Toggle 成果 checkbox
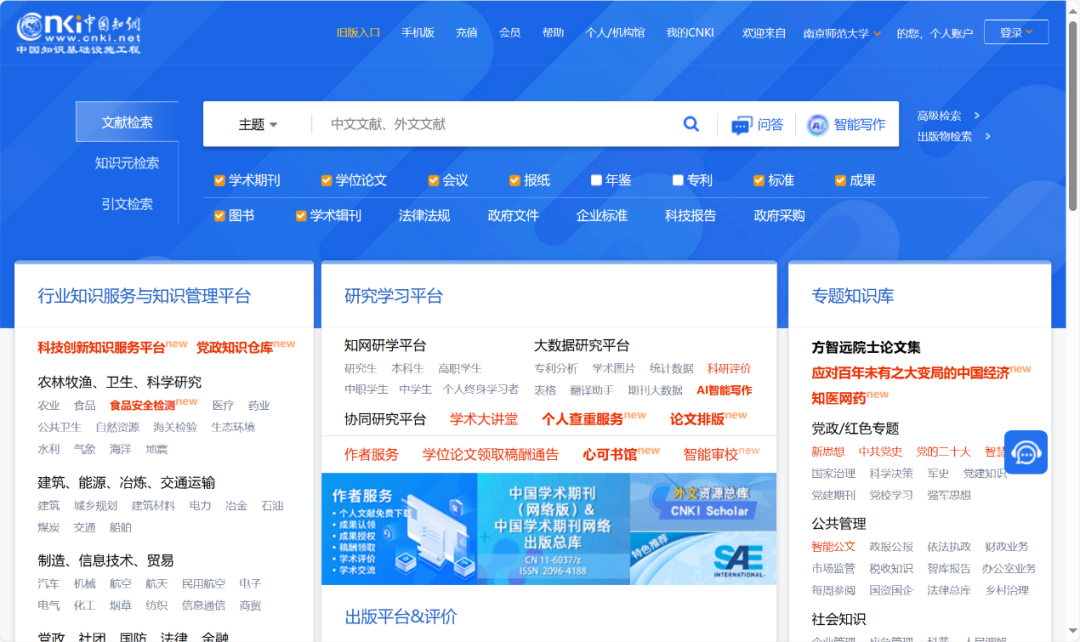The width and height of the screenshot is (1080, 642). (840, 180)
